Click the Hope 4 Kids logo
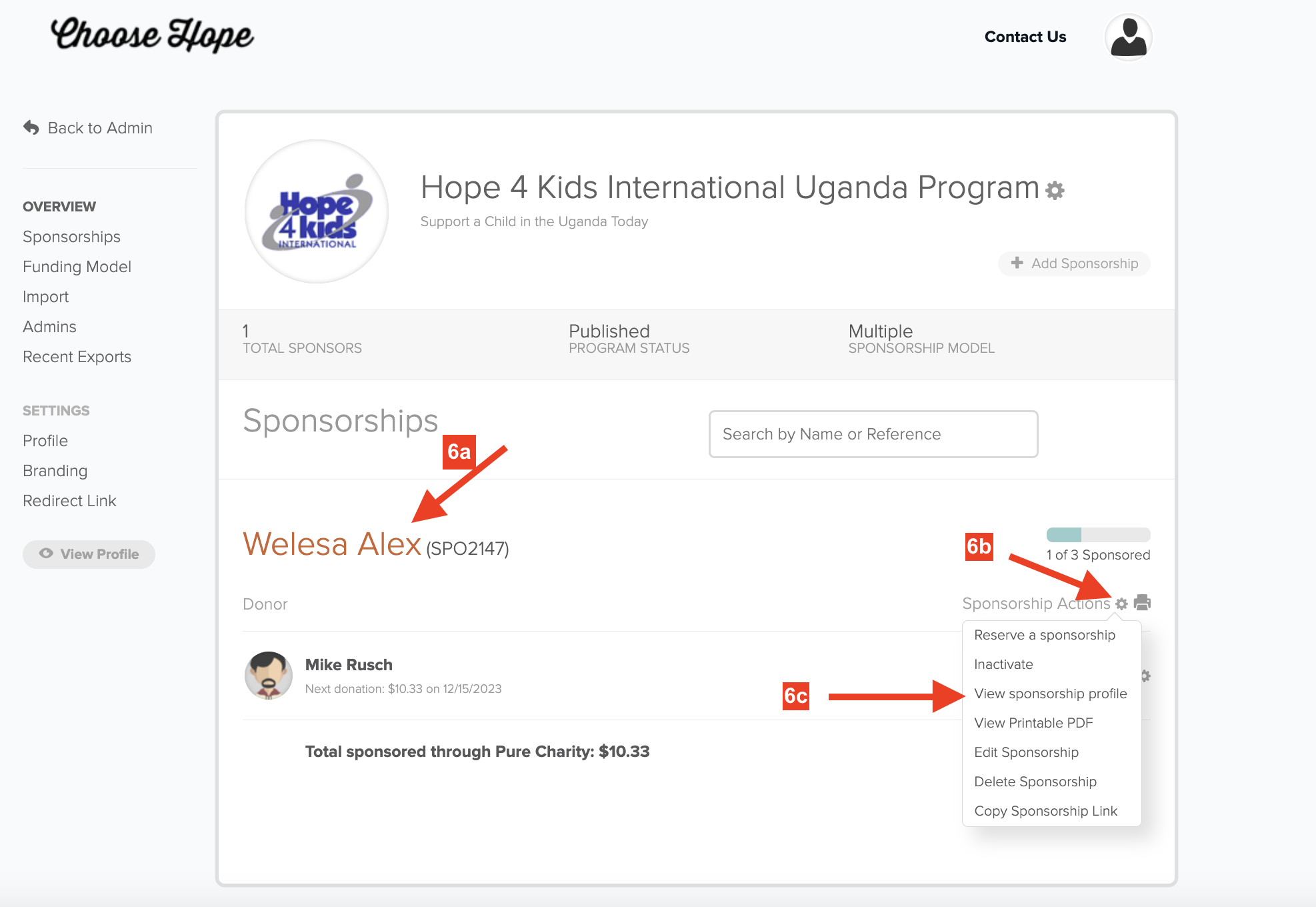This screenshot has height=907, width=1316. (x=317, y=211)
